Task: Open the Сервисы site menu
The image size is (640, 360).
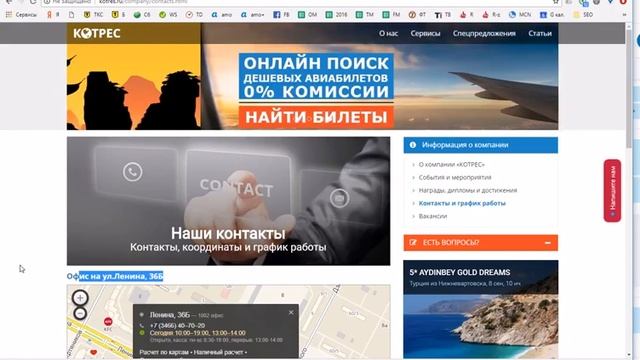Action: [425, 33]
